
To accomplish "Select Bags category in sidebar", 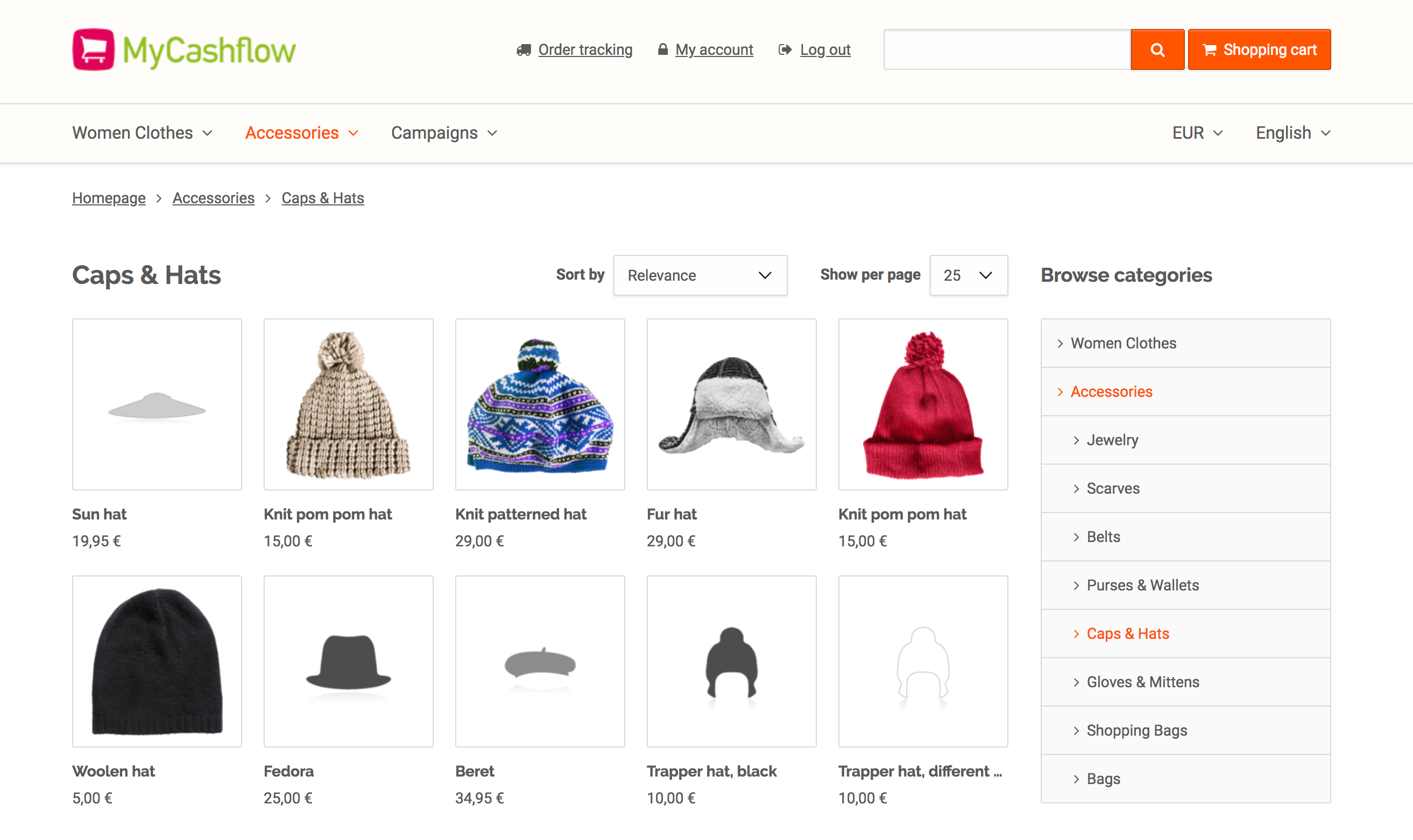I will coord(1185,779).
